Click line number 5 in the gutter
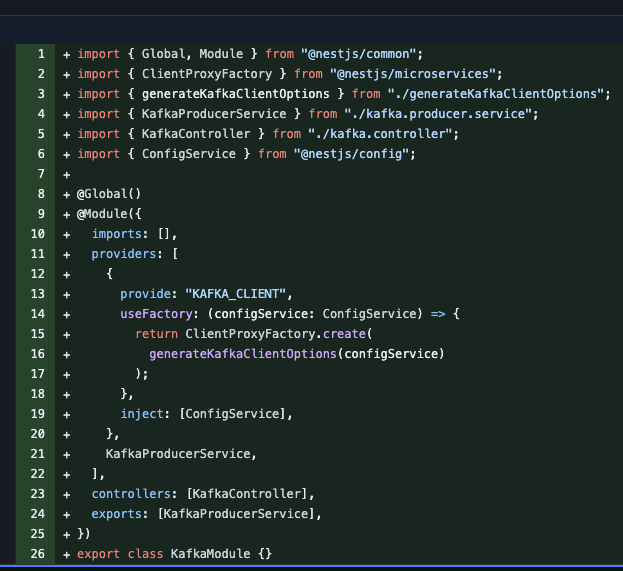Viewport: 623px width, 571px height. pyautogui.click(x=41, y=134)
